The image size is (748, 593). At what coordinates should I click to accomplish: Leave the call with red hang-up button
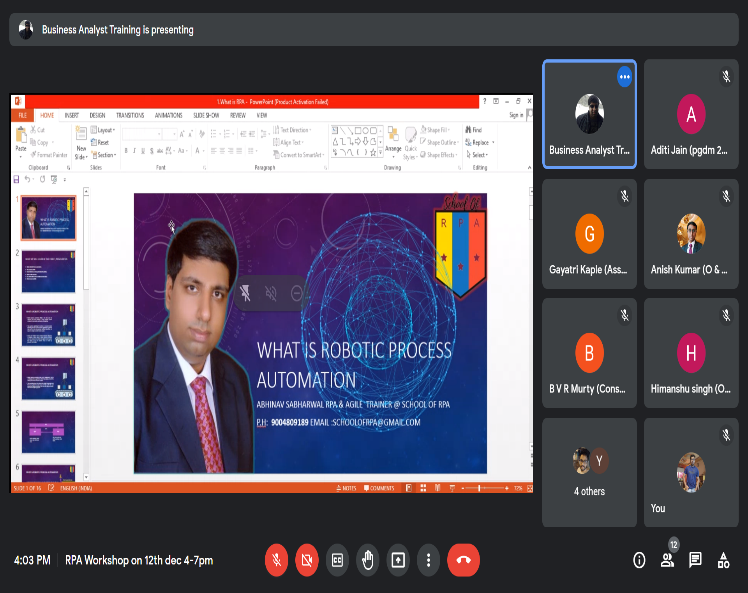[463, 560]
